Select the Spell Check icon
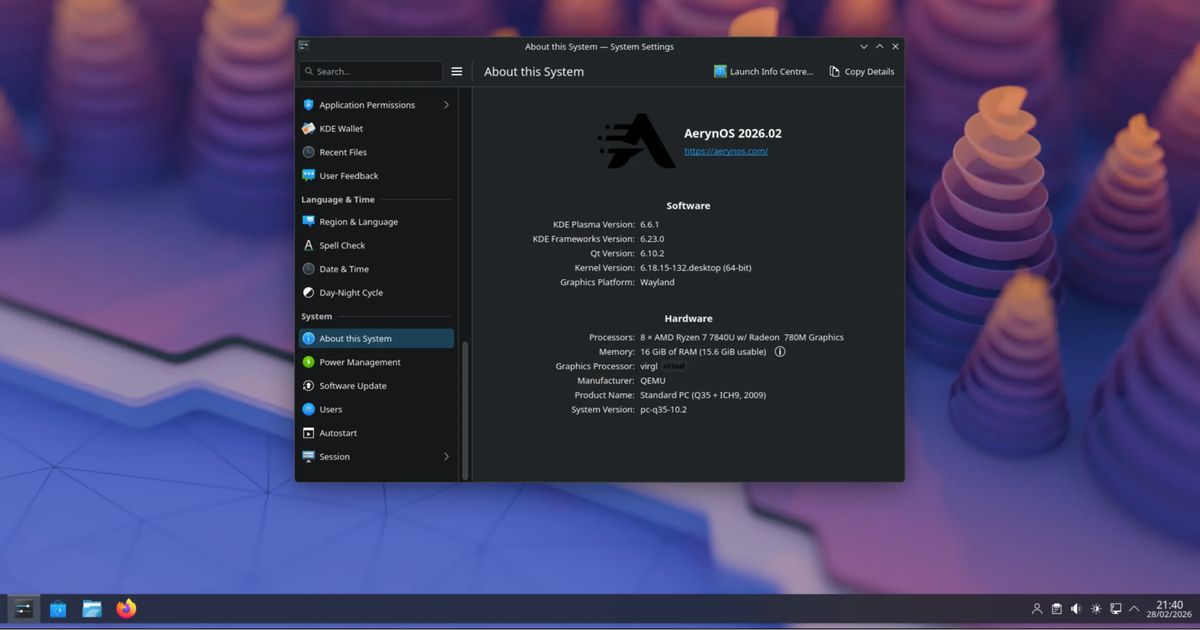Screen dimensions: 1200x630 [x=309, y=246]
